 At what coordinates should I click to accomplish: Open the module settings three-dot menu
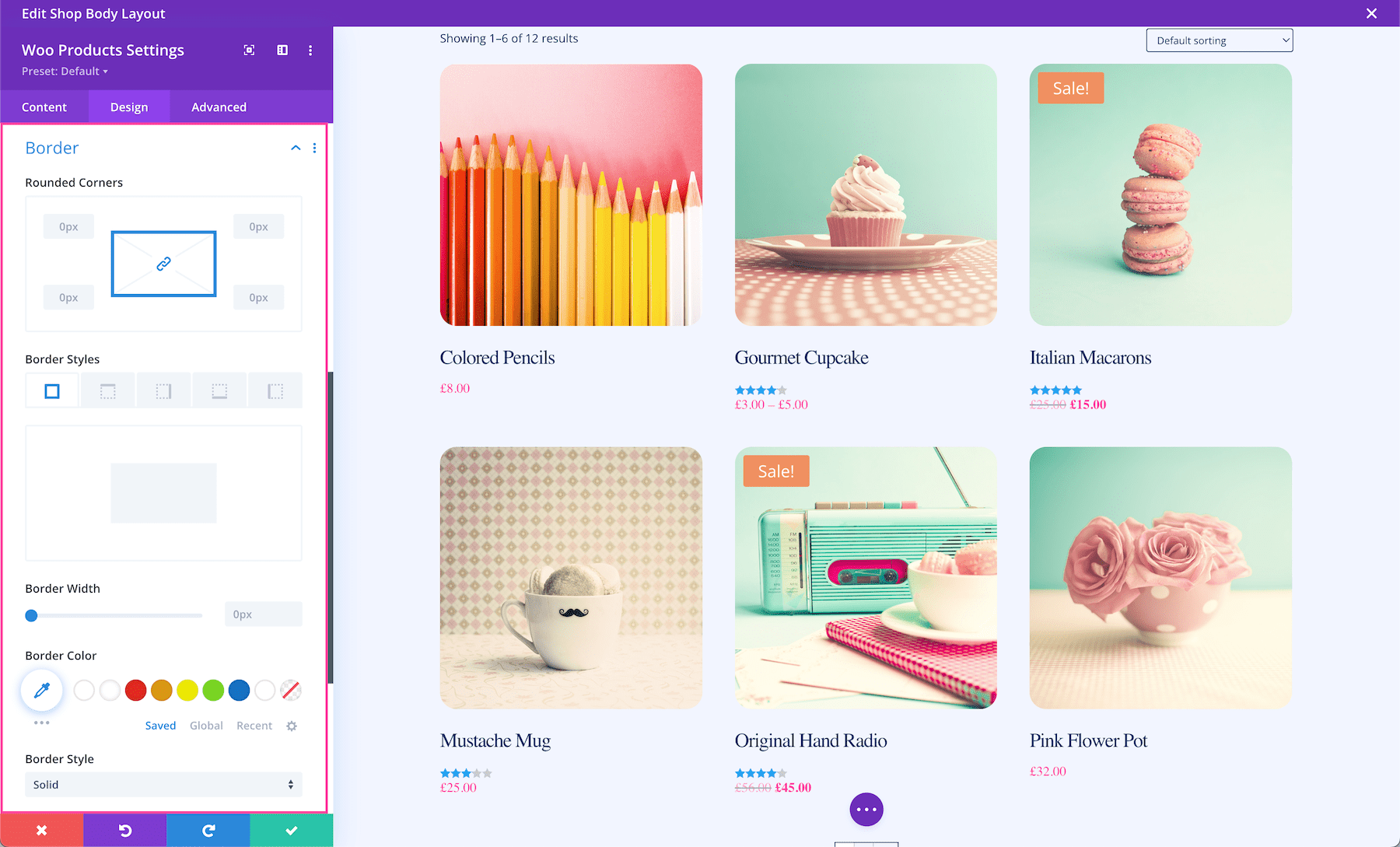(310, 51)
